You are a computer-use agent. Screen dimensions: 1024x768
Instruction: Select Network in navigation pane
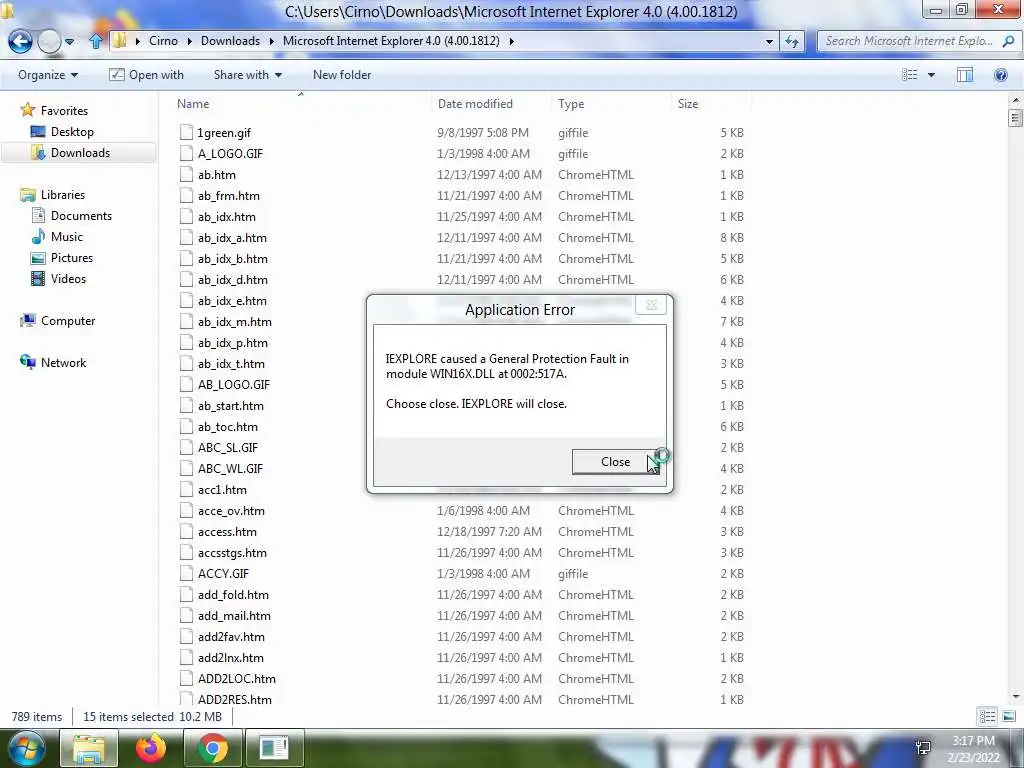(54, 362)
